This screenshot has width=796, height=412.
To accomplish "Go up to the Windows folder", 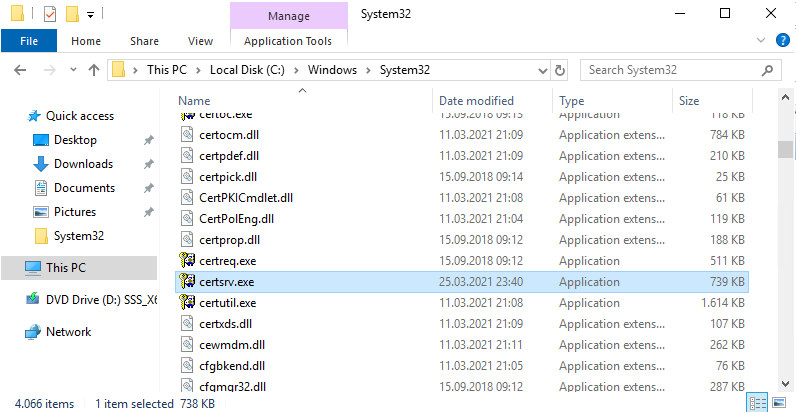I will [x=94, y=70].
